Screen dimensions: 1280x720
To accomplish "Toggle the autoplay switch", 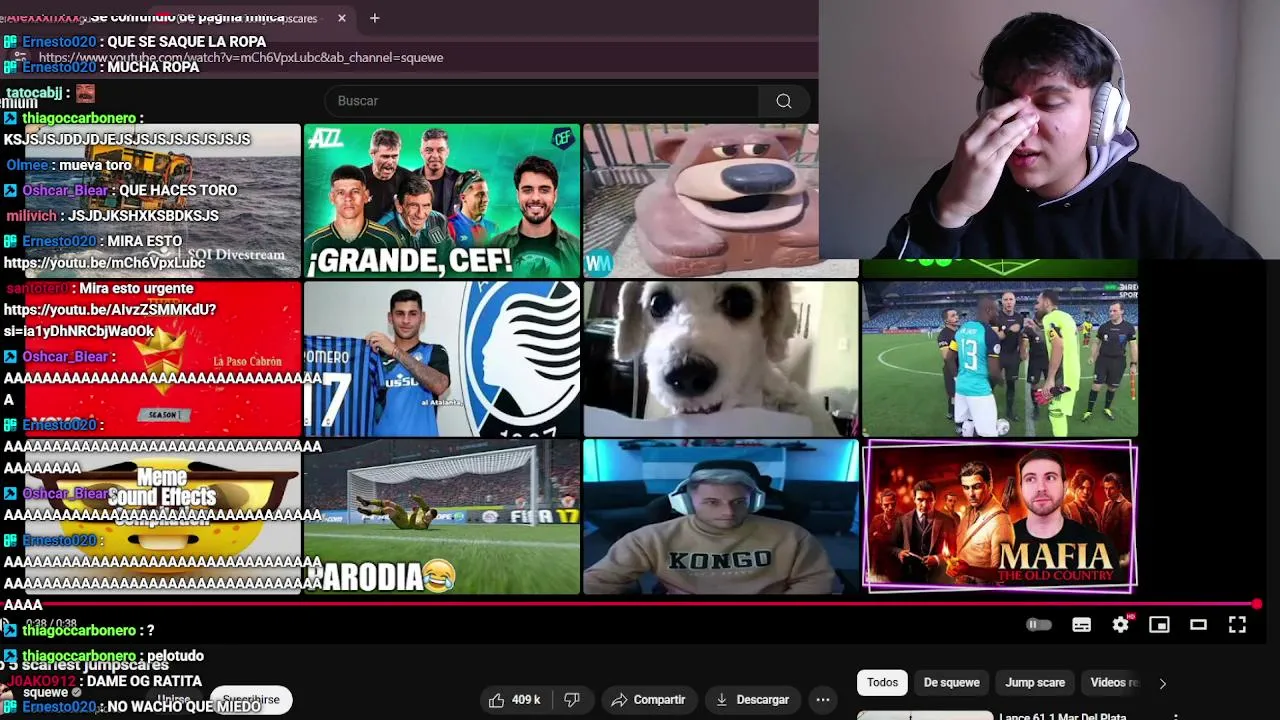I will (x=1039, y=625).
